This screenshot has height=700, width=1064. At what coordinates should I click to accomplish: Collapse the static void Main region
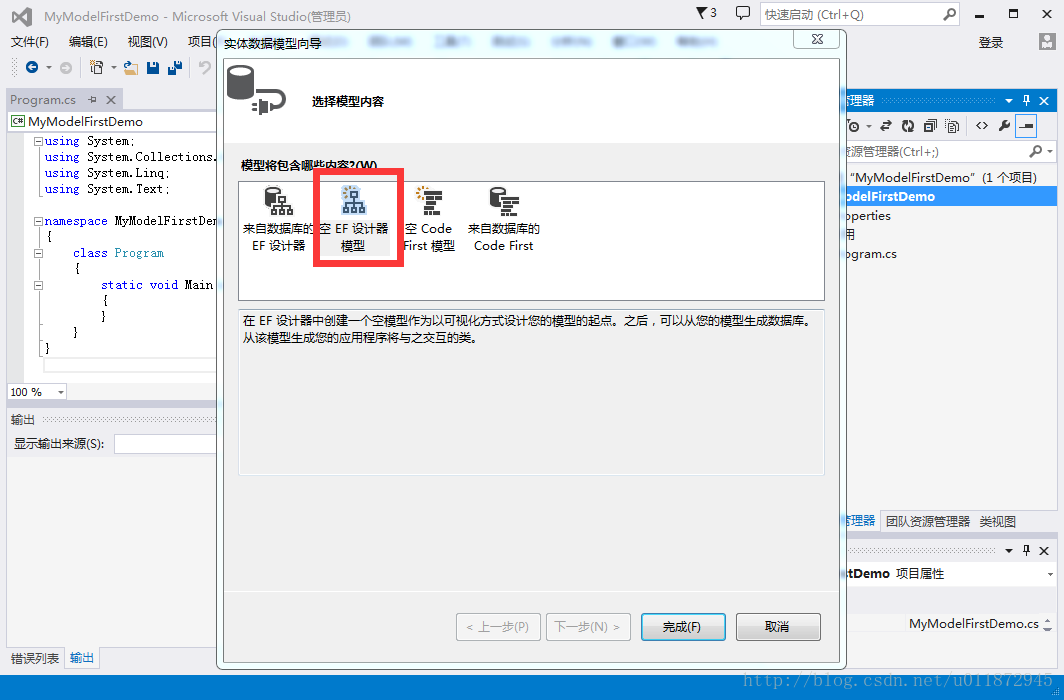click(39, 285)
